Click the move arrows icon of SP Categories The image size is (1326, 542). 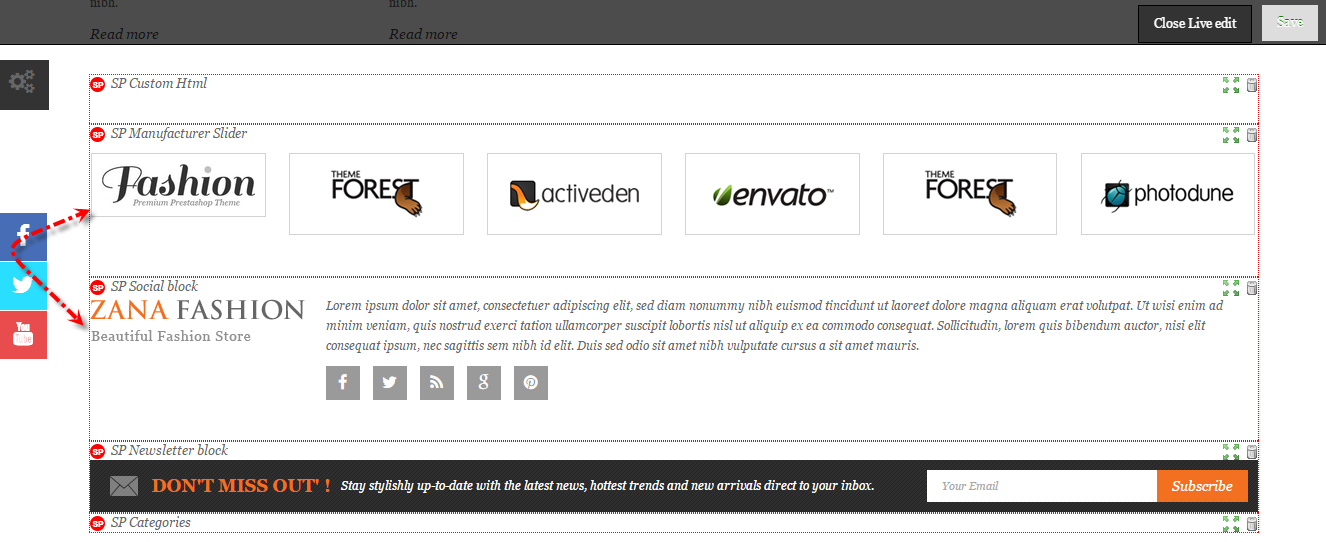coord(1231,524)
